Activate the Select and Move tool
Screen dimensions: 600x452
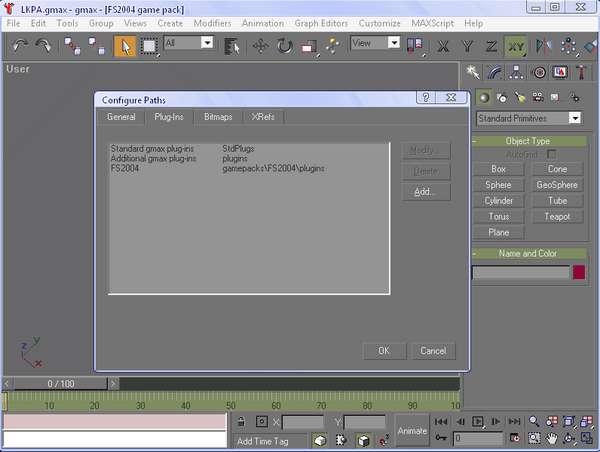[x=260, y=45]
